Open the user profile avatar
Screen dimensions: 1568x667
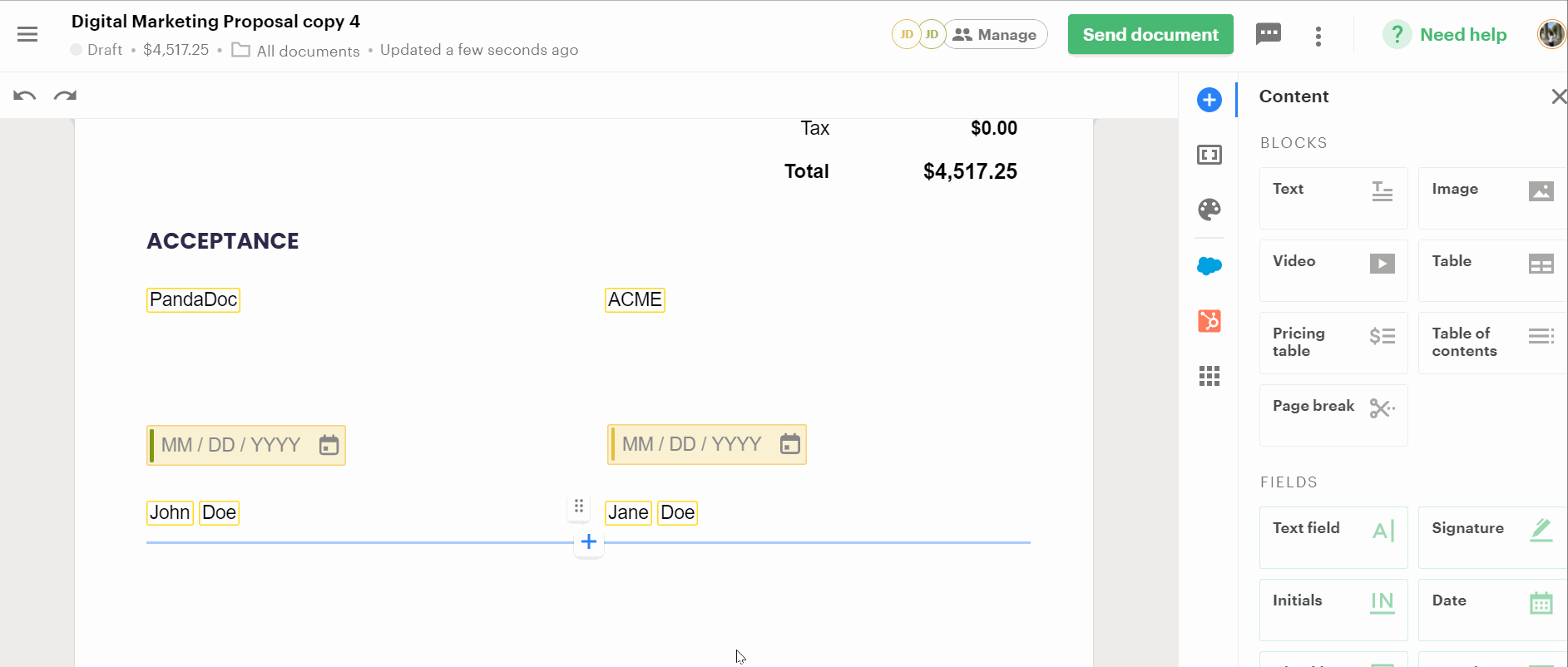1551,34
